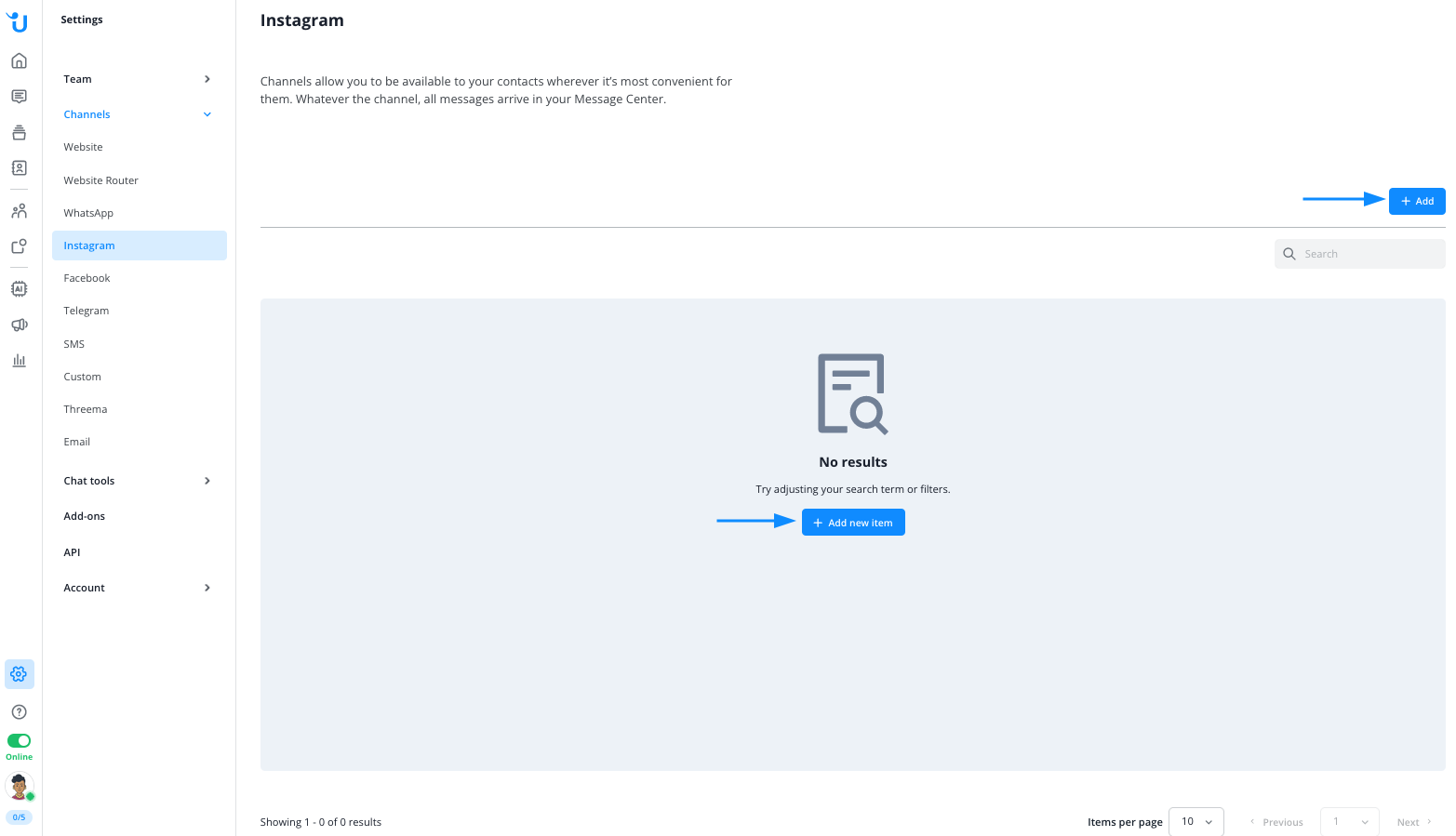
Task: Click the Settings sidebar title
Action: pos(82,20)
